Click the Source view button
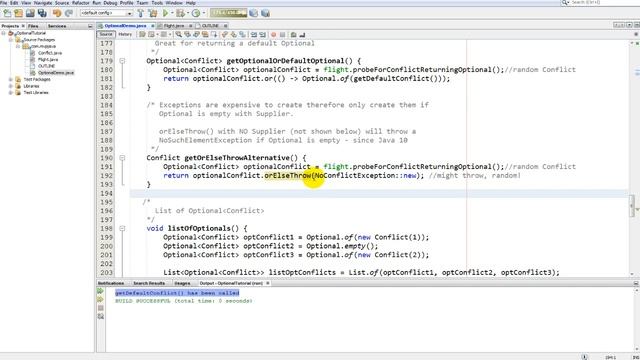 pos(106,34)
